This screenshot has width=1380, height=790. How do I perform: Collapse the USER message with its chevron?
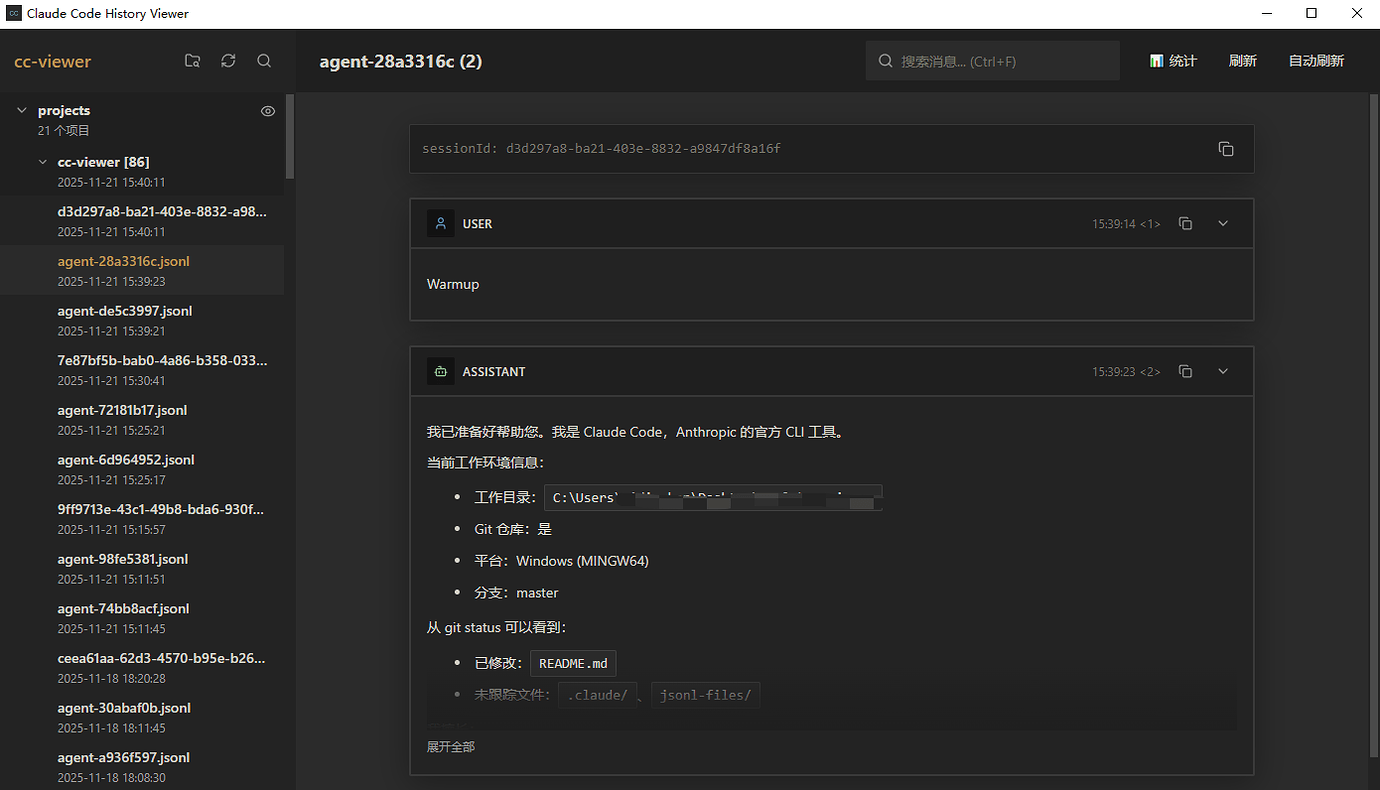pos(1223,224)
